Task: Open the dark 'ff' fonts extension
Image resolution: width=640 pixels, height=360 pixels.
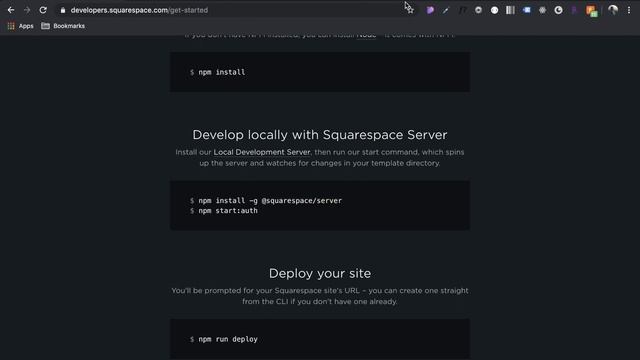Action: pos(462,10)
